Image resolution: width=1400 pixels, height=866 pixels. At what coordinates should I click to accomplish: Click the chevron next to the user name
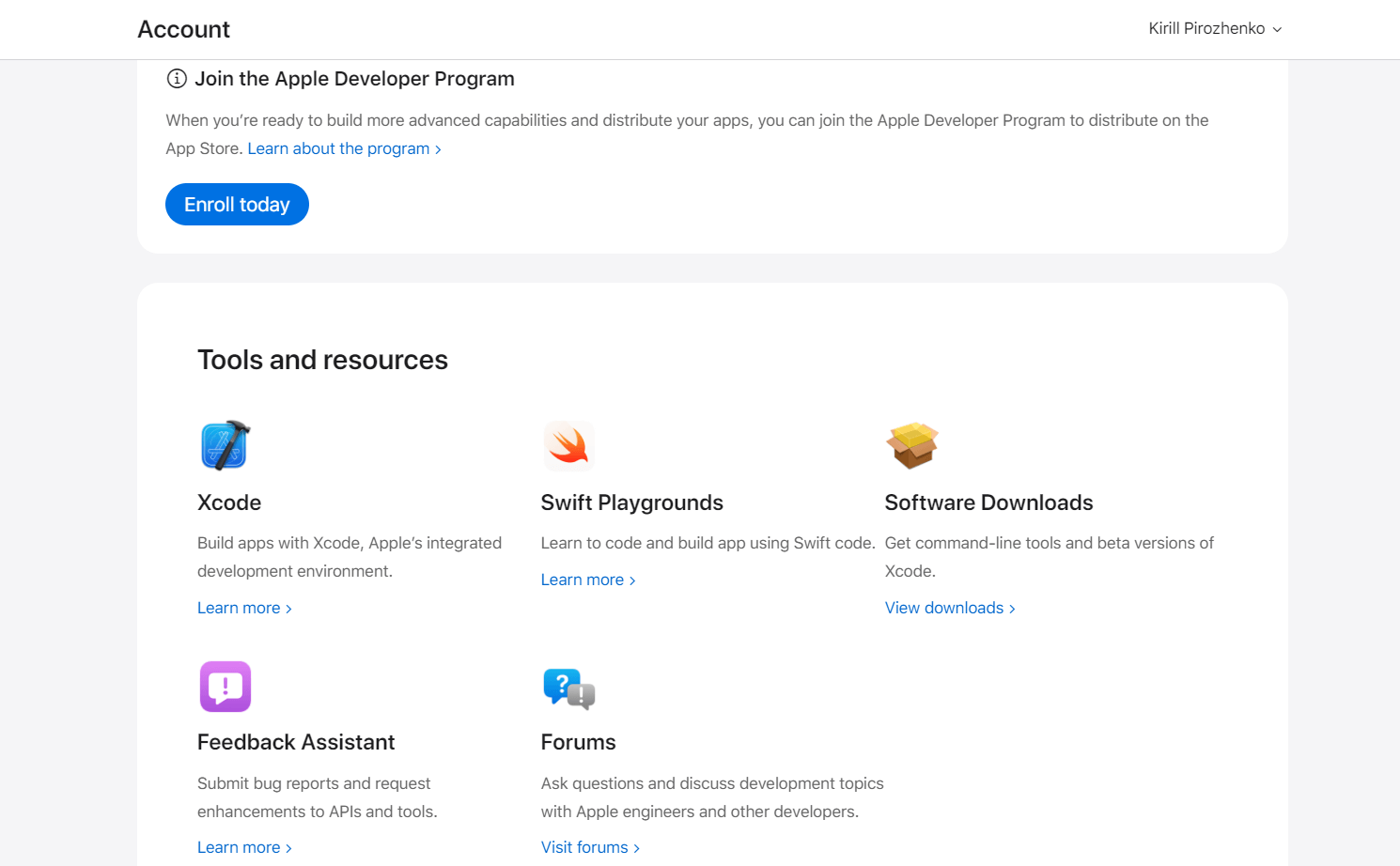(1277, 30)
